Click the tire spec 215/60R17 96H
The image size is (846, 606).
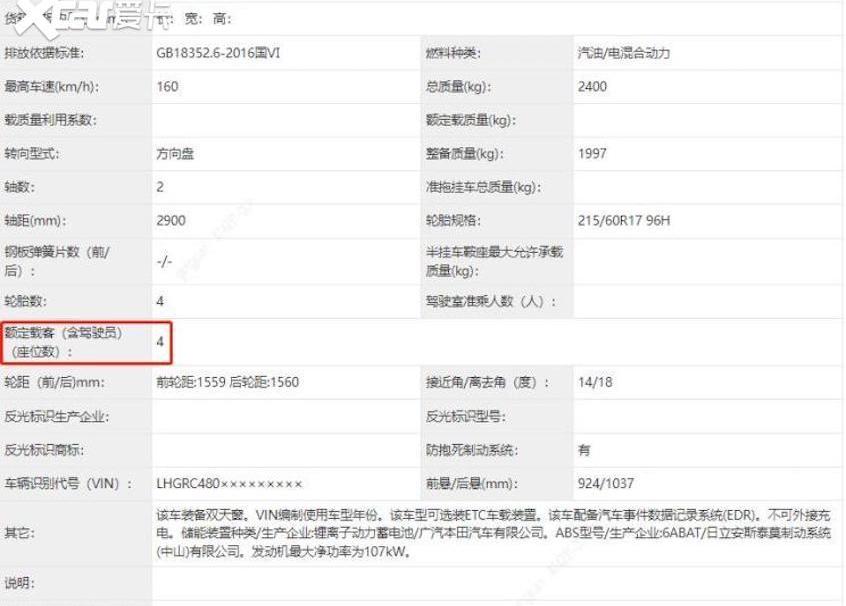pos(624,221)
